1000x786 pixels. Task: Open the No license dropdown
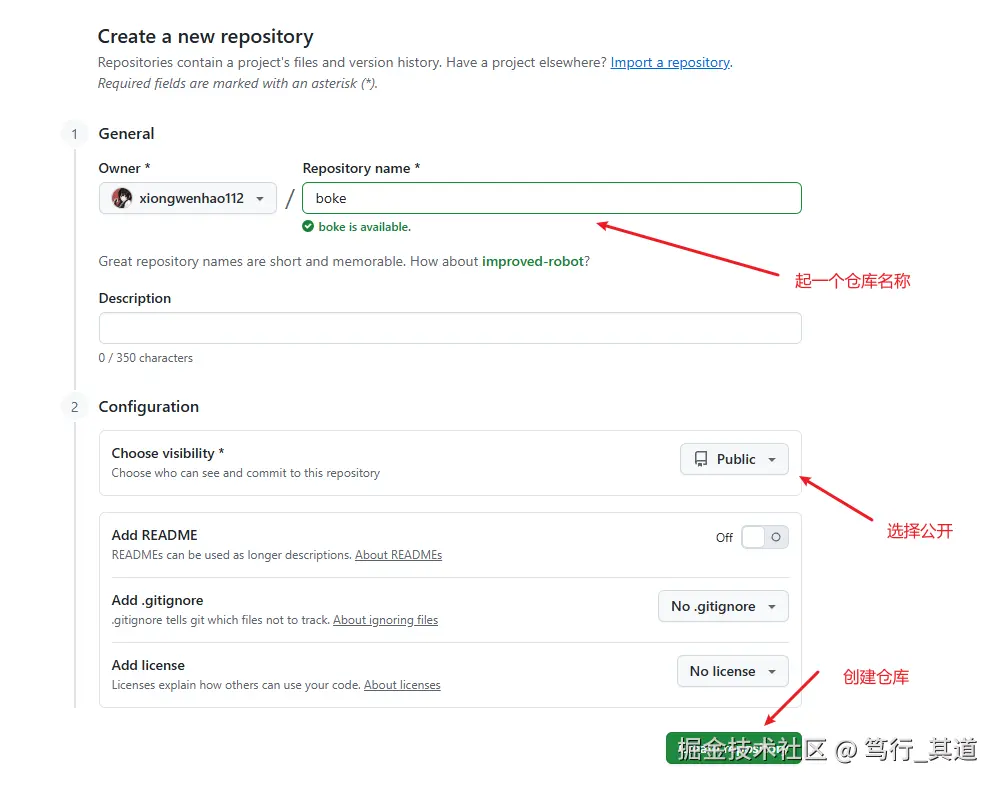click(x=732, y=671)
